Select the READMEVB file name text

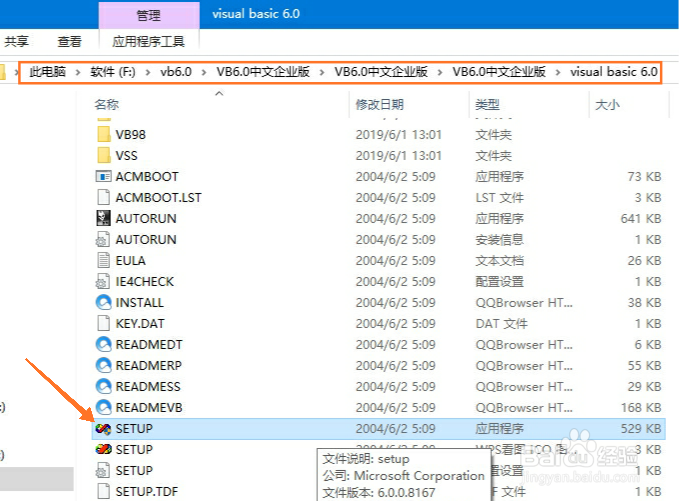[x=149, y=407]
